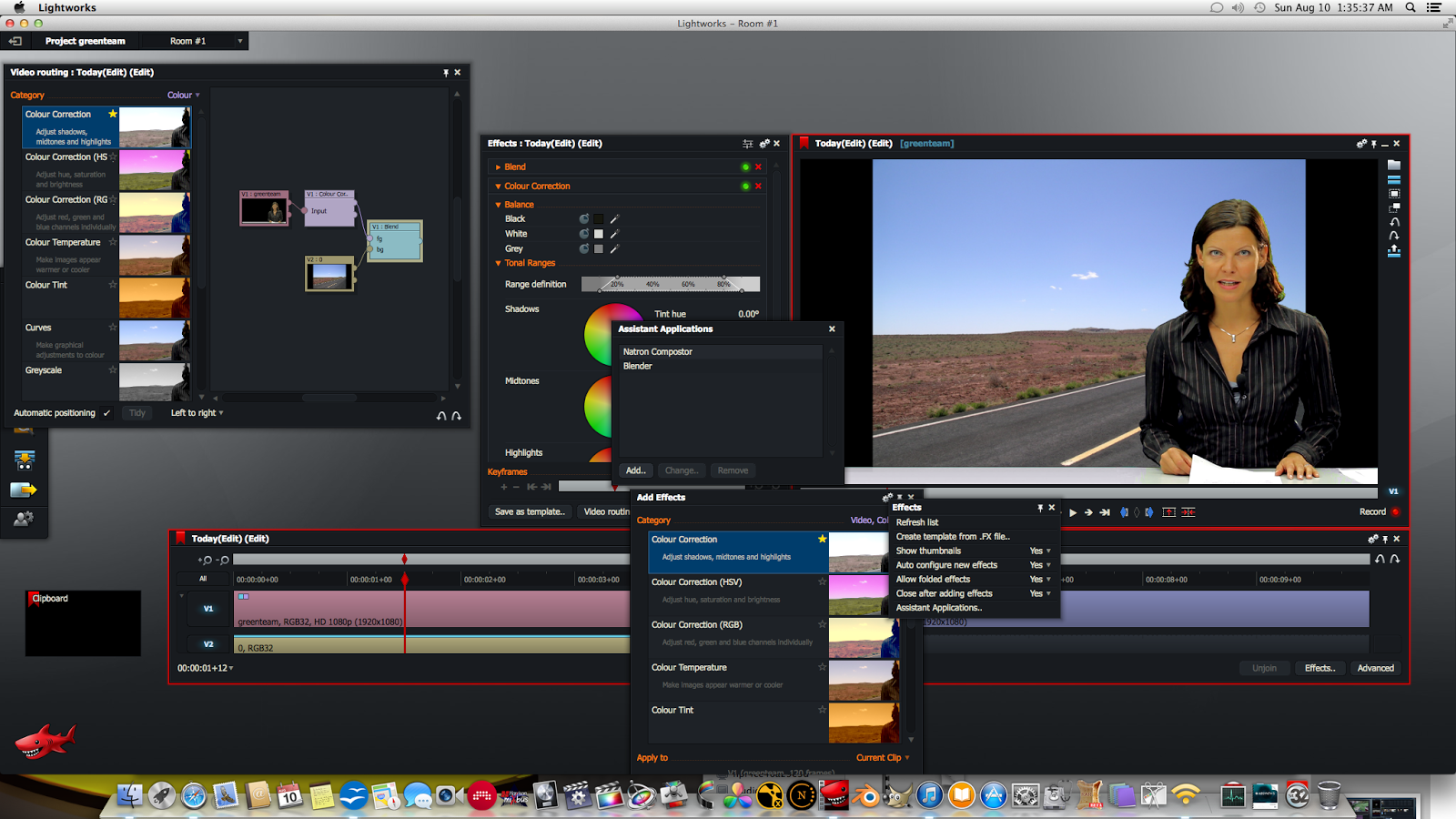The image size is (1456, 819).
Task: Remove the Blend effect with red X
Action: click(x=758, y=167)
